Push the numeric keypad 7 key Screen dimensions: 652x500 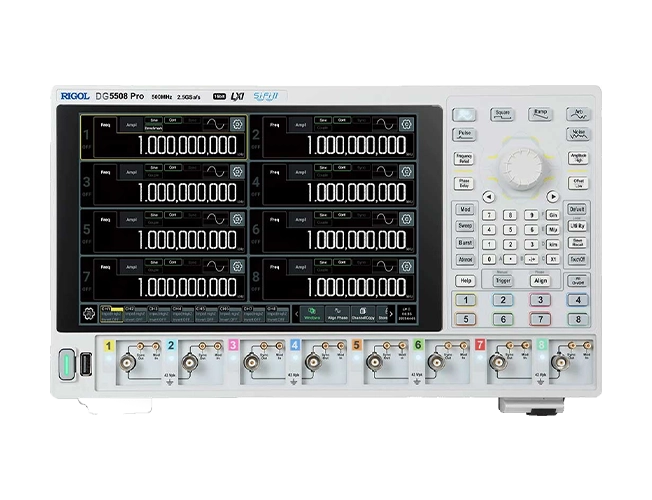[x=489, y=215]
